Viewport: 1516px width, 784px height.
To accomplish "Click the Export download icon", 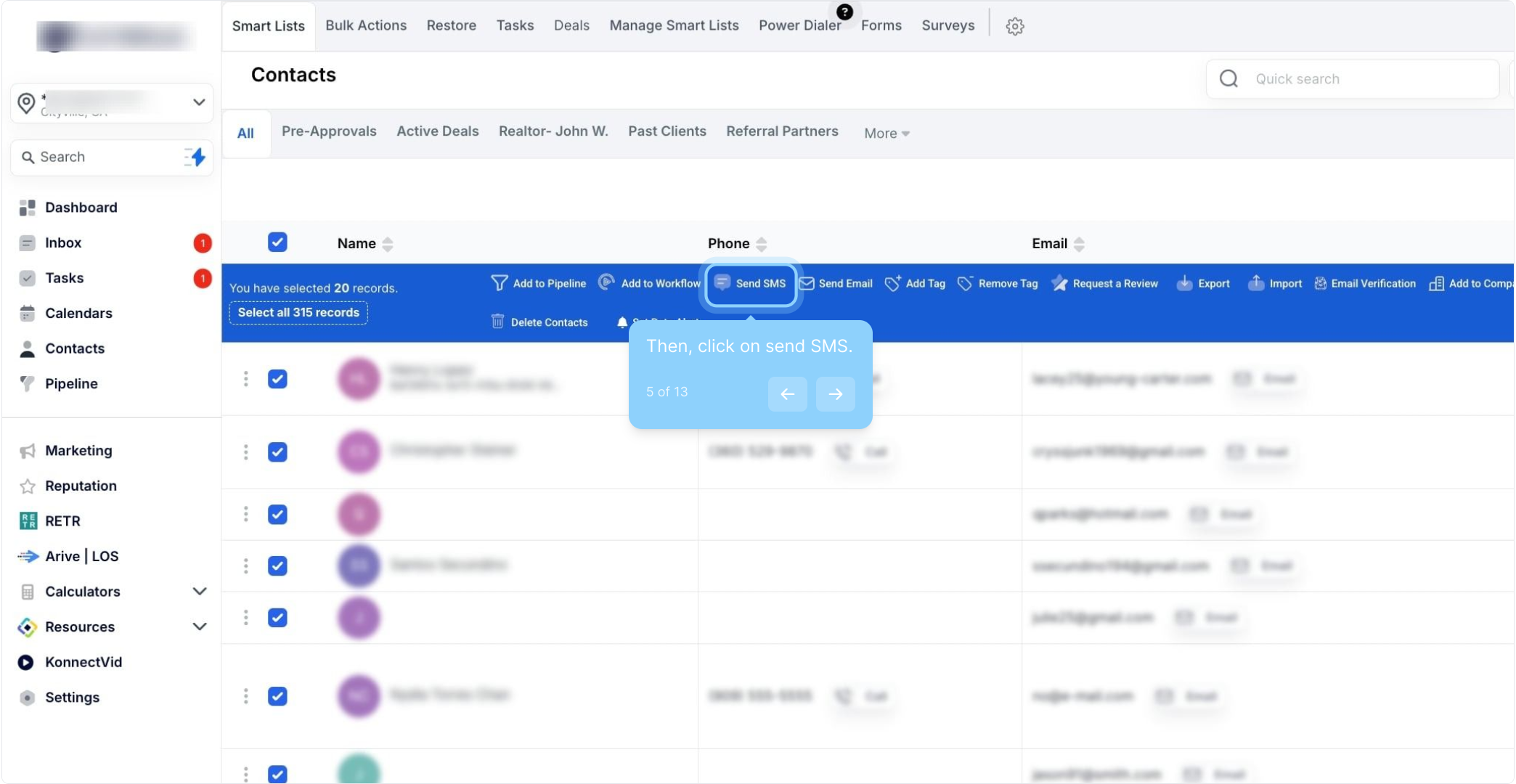I will point(1184,282).
